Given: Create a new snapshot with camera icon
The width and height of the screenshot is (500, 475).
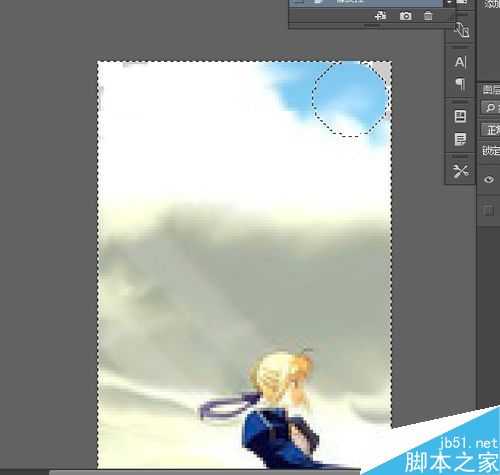Looking at the screenshot, I should 405,16.
